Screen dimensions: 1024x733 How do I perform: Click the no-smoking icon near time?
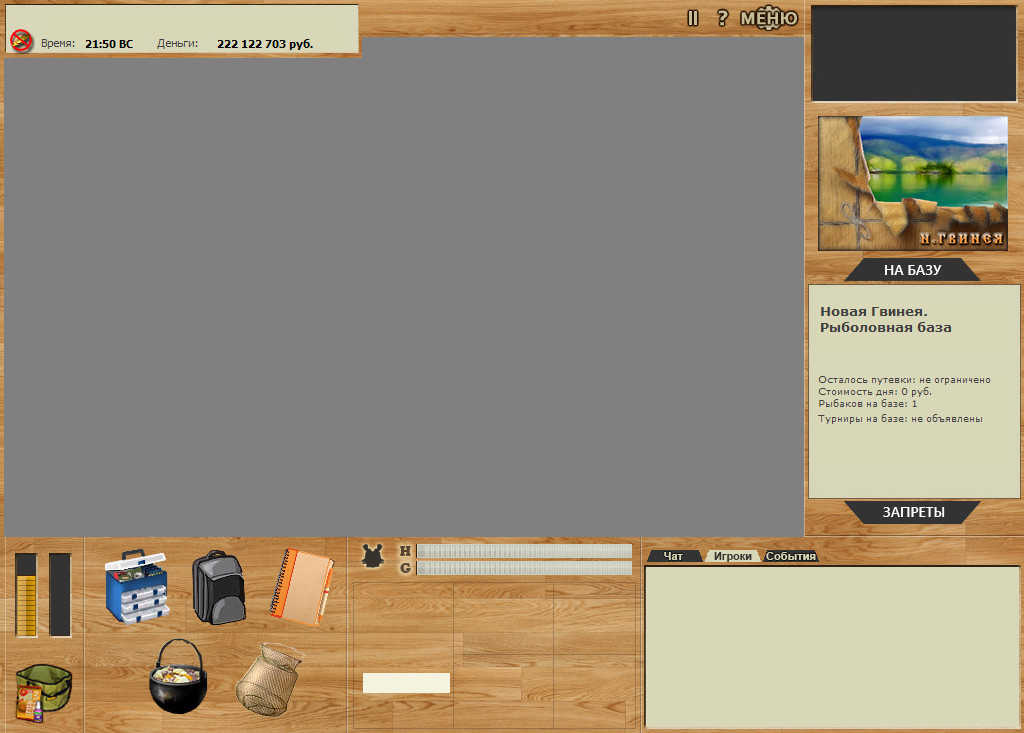[x=22, y=41]
